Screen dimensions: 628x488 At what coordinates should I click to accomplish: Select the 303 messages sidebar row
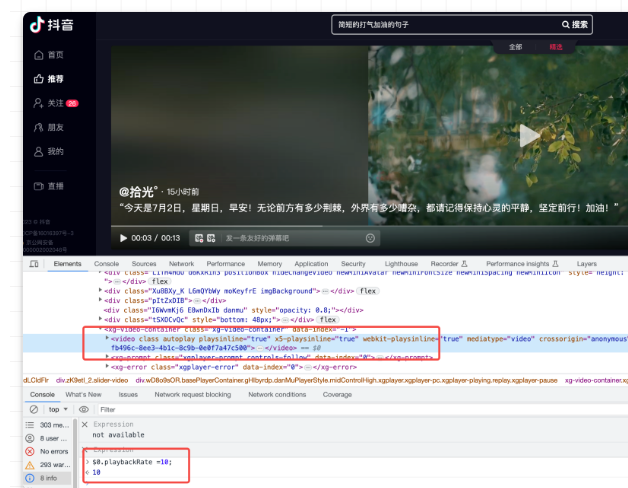[47, 425]
